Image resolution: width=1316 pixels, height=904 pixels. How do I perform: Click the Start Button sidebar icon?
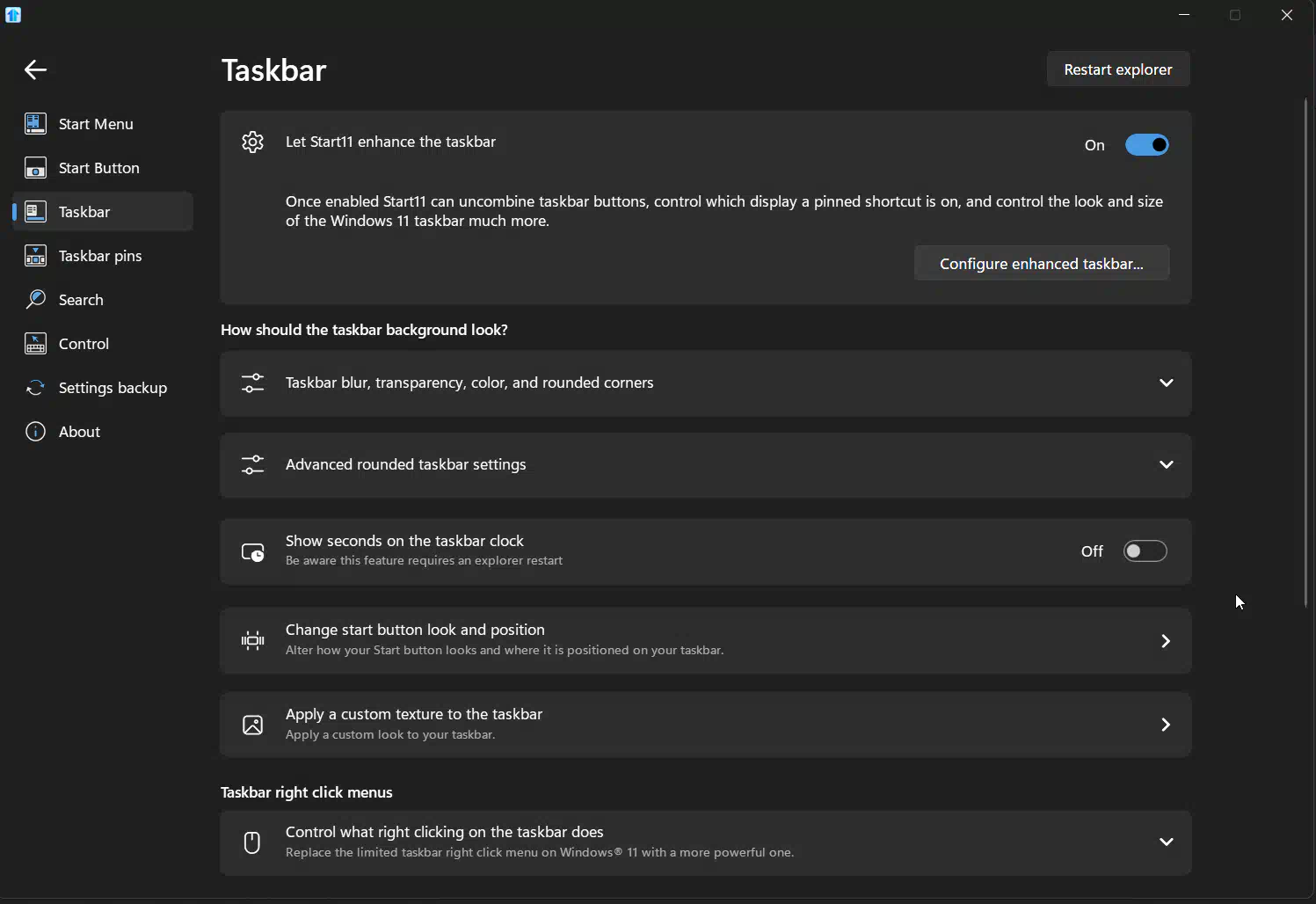(x=35, y=168)
